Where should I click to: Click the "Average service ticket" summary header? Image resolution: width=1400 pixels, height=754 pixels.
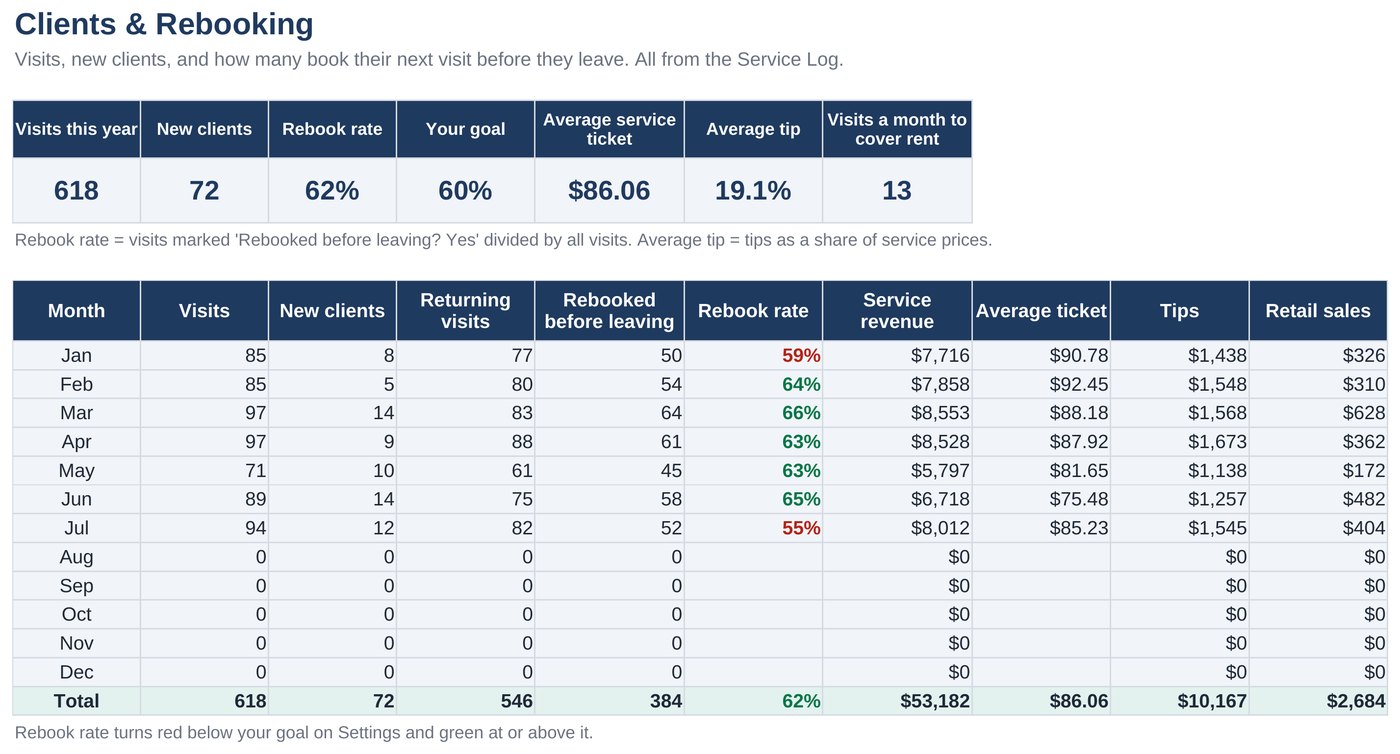609,129
